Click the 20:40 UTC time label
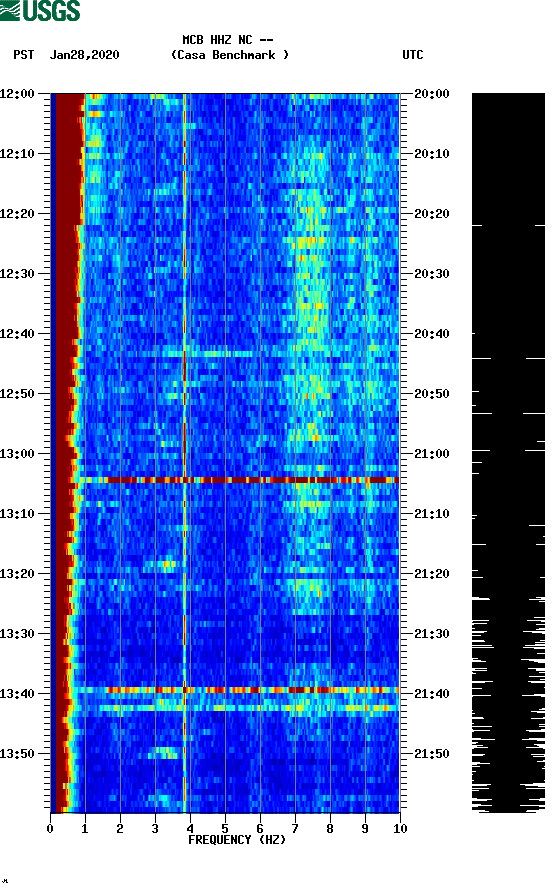The width and height of the screenshot is (552, 892). [432, 334]
